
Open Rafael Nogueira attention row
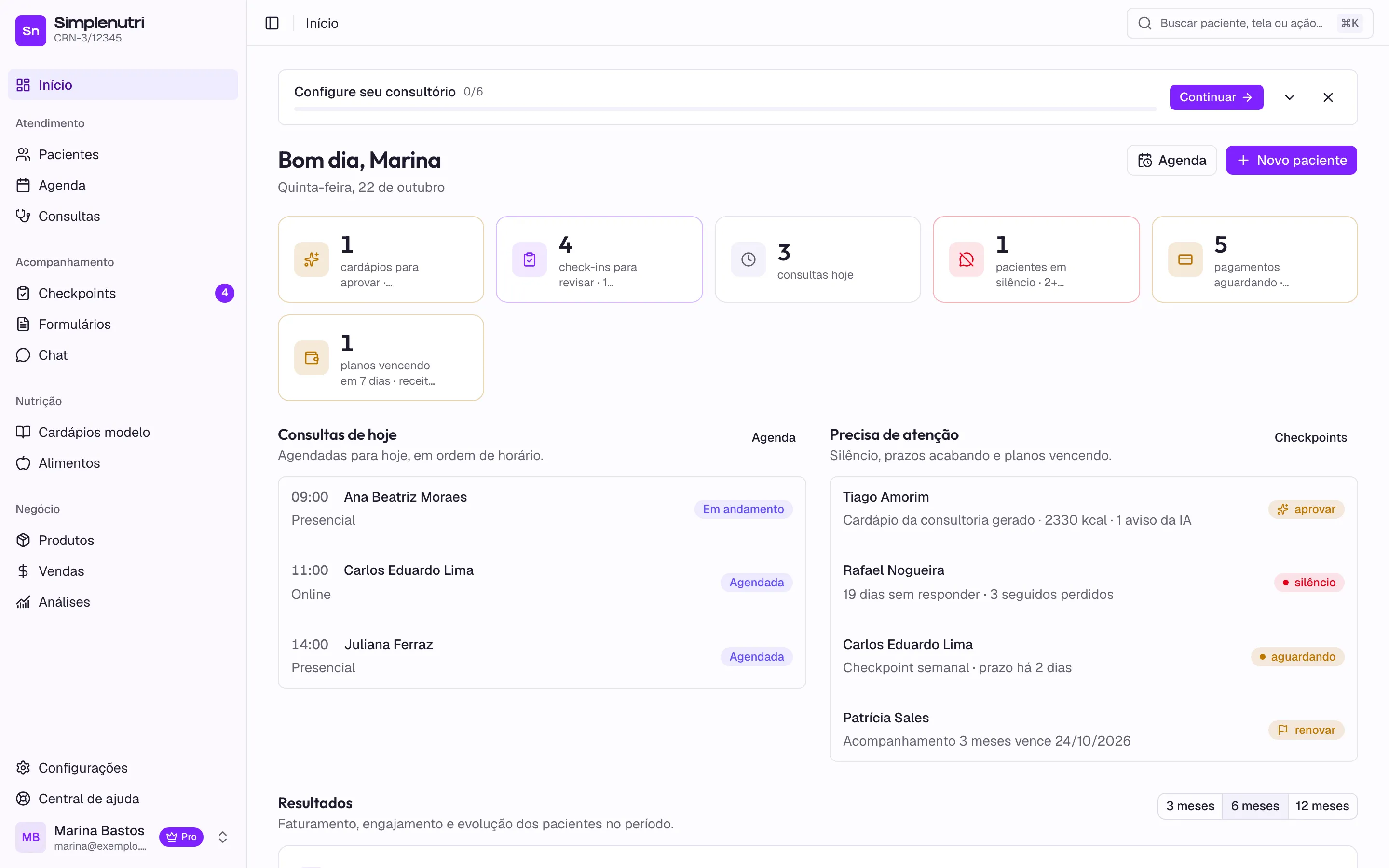coord(1093,582)
